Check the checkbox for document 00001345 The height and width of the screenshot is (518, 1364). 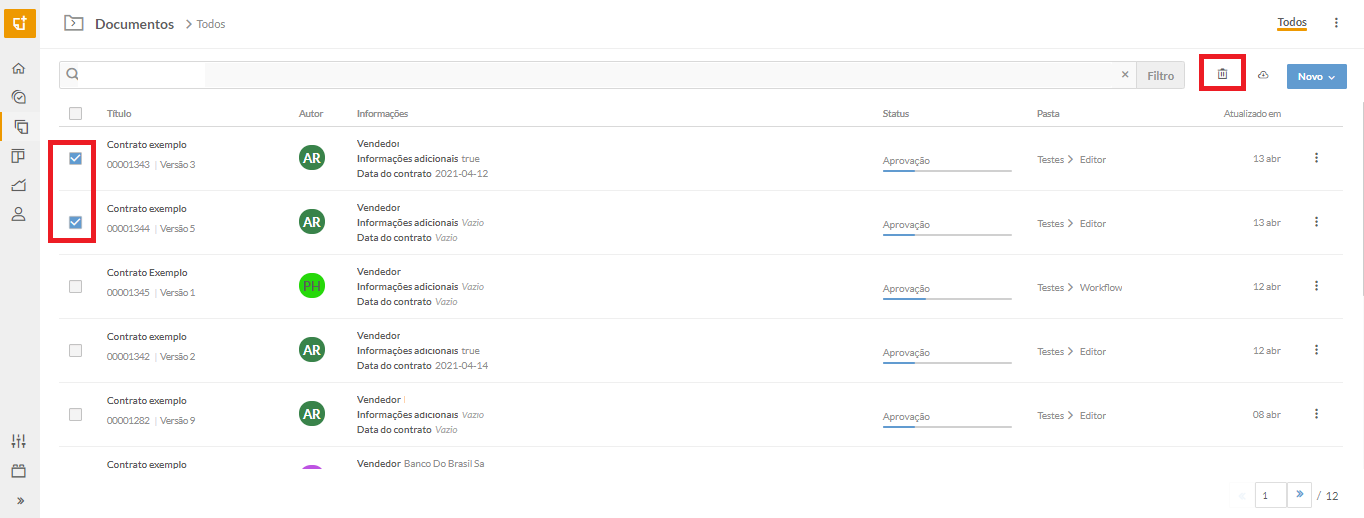[x=75, y=286]
